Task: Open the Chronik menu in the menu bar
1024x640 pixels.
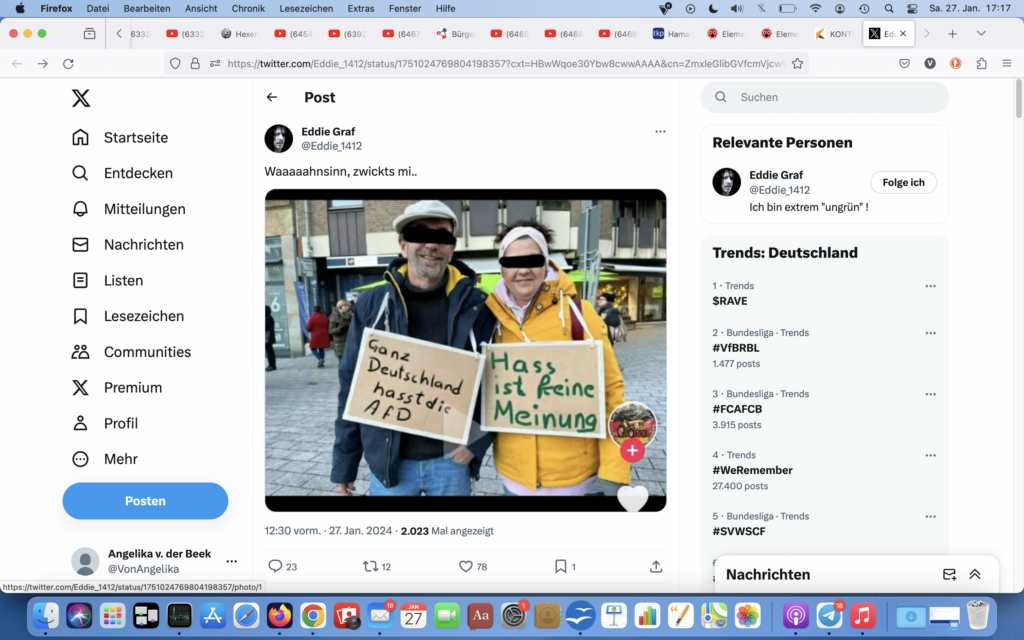Action: point(248,8)
